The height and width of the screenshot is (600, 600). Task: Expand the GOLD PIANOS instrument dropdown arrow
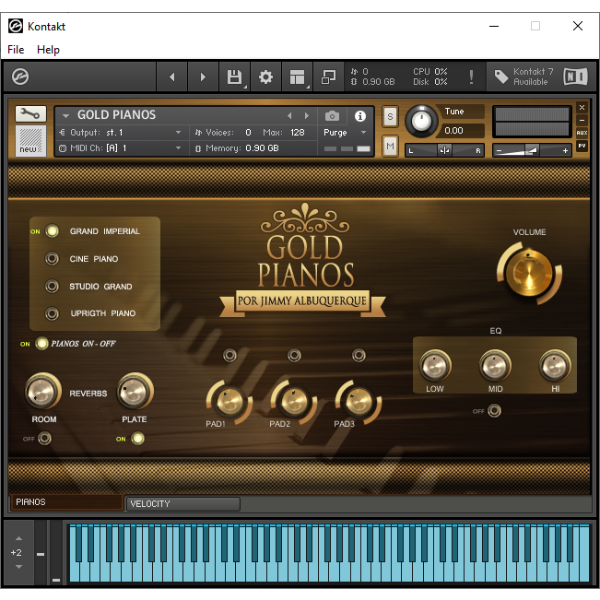click(65, 115)
